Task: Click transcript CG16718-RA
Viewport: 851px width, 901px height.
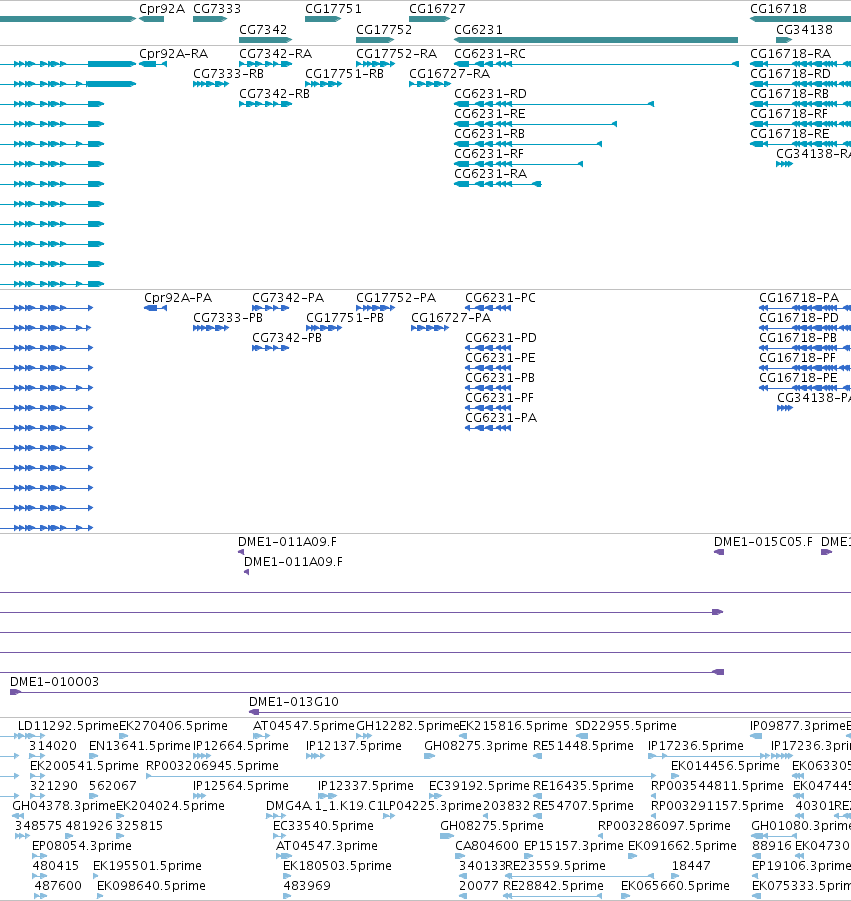Action: coord(790,53)
